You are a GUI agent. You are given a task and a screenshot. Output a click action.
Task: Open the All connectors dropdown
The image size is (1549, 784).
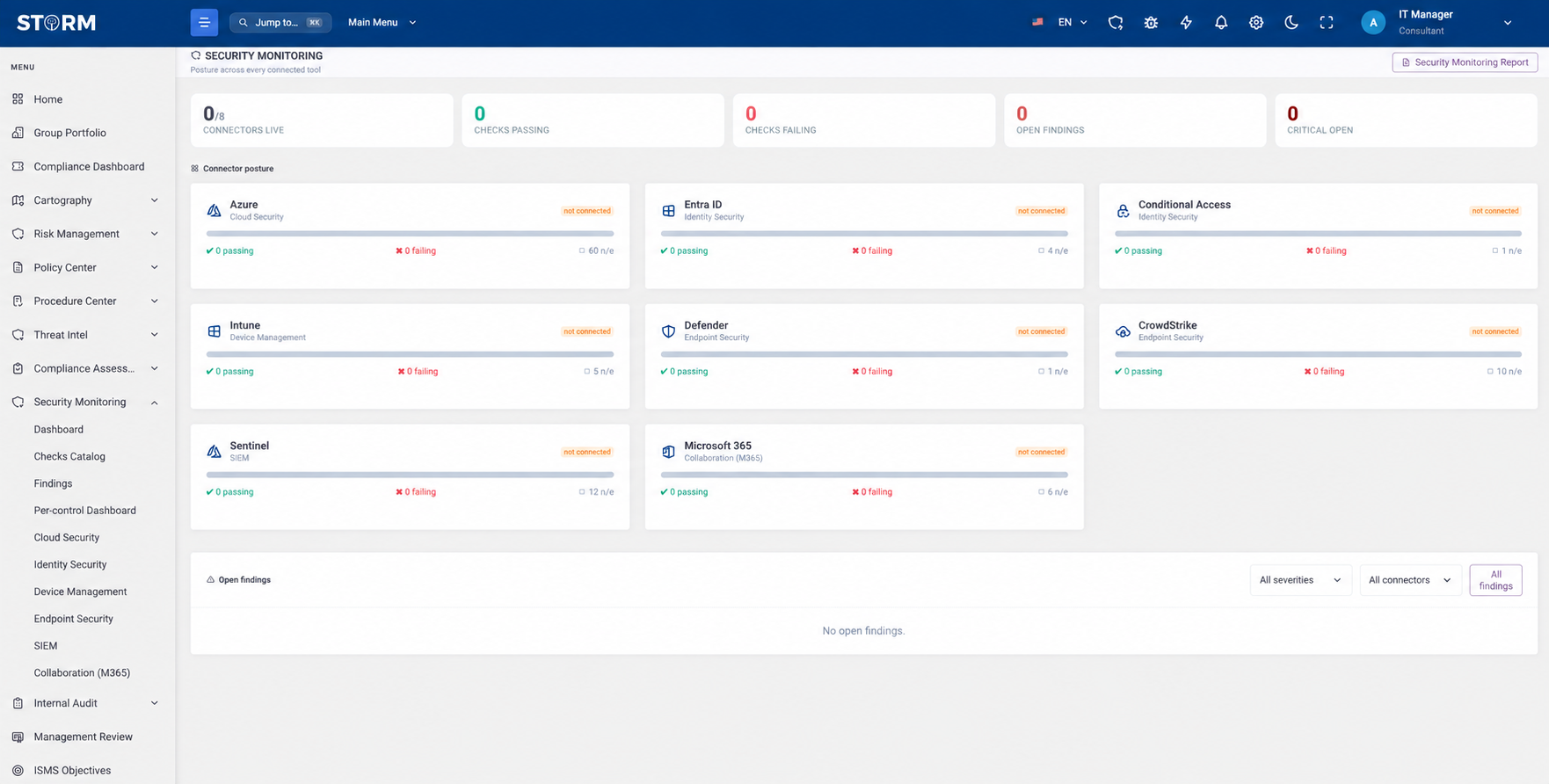[1410, 580]
